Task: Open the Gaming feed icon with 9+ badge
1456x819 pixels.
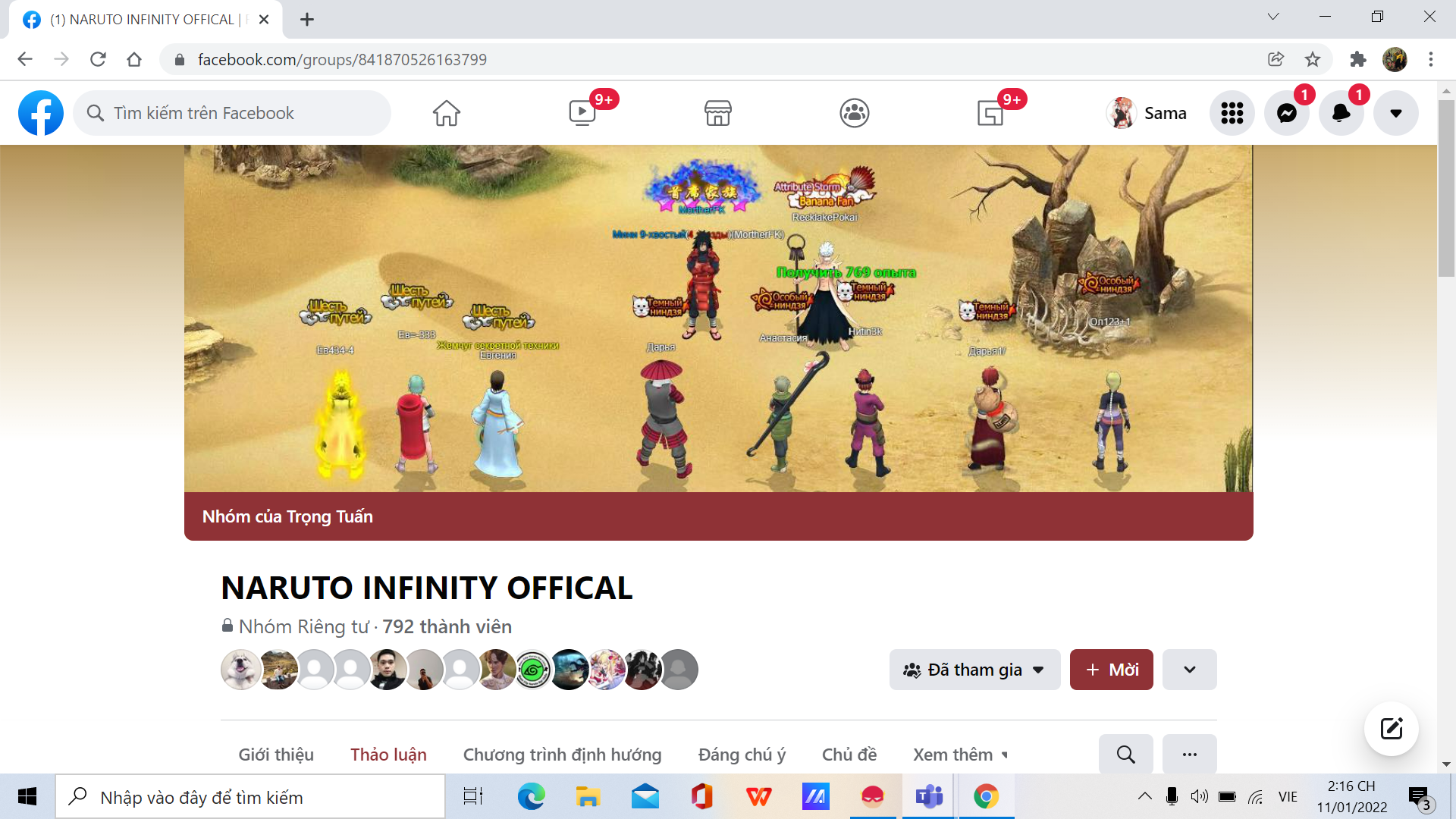Action: (x=990, y=113)
